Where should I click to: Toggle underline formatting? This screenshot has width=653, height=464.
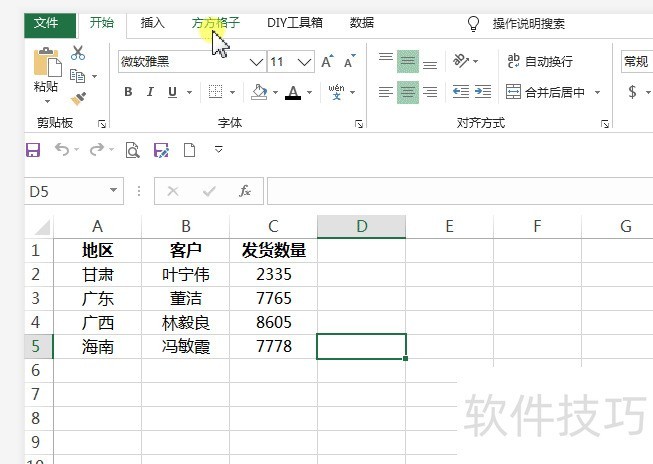point(172,92)
